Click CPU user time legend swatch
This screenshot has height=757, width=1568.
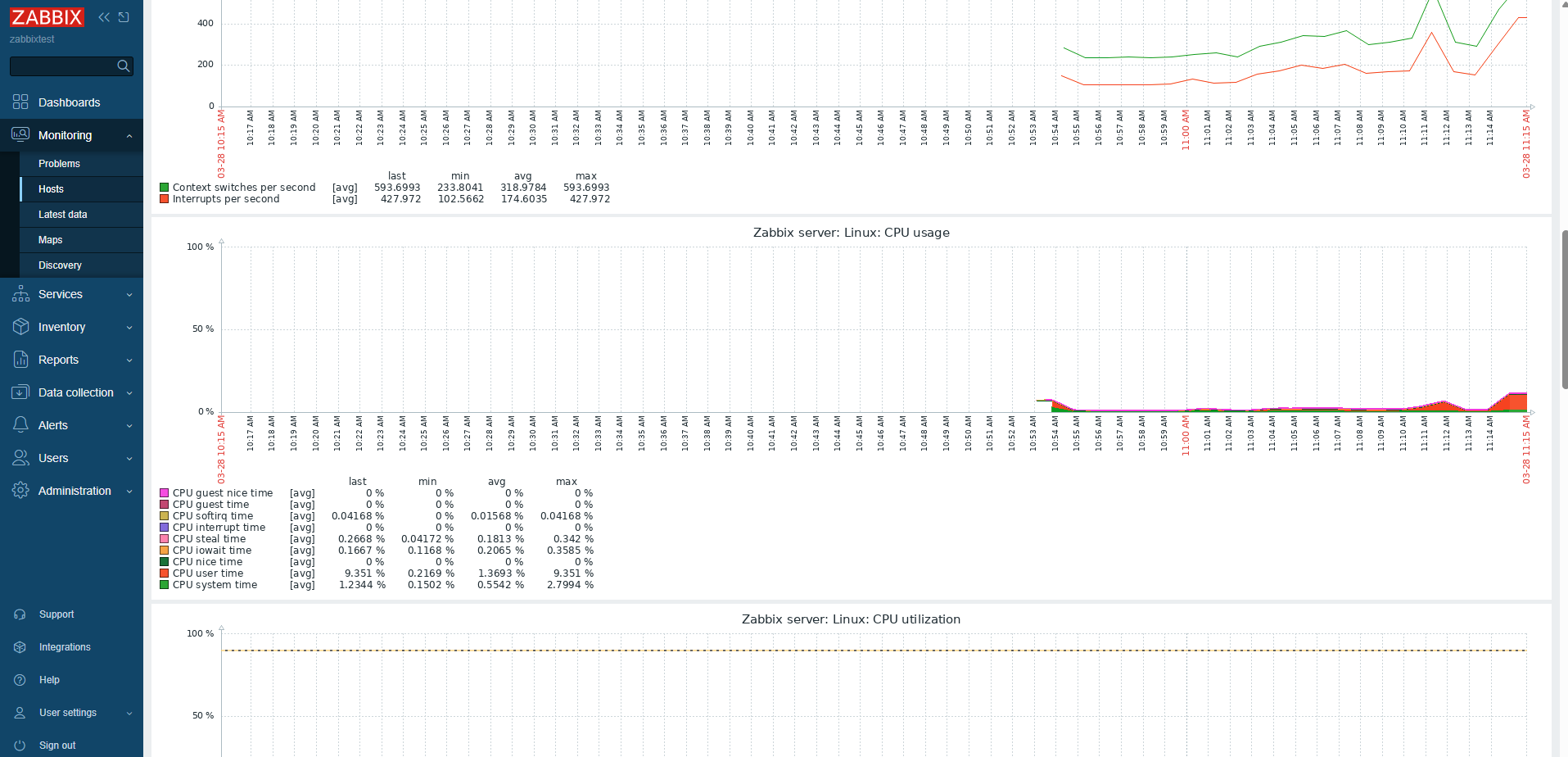tap(164, 573)
